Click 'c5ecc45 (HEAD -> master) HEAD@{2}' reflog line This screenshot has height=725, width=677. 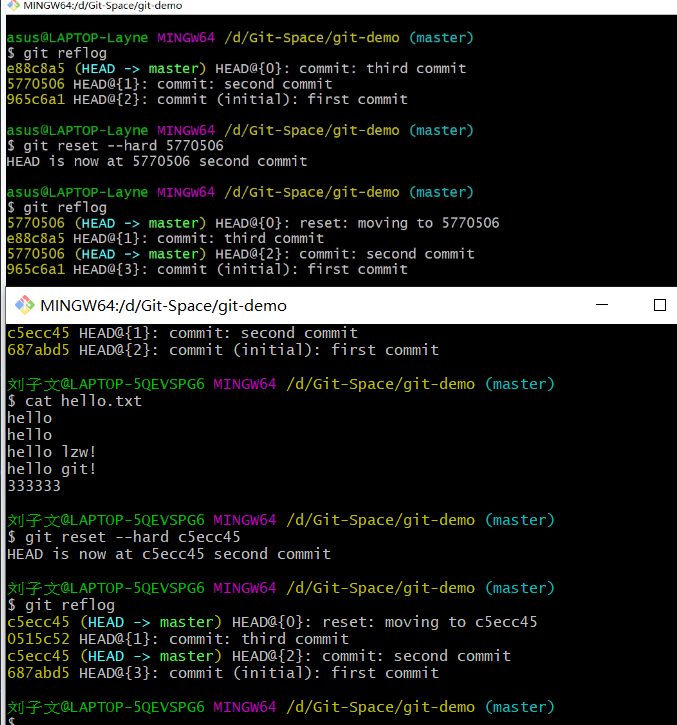click(259, 656)
